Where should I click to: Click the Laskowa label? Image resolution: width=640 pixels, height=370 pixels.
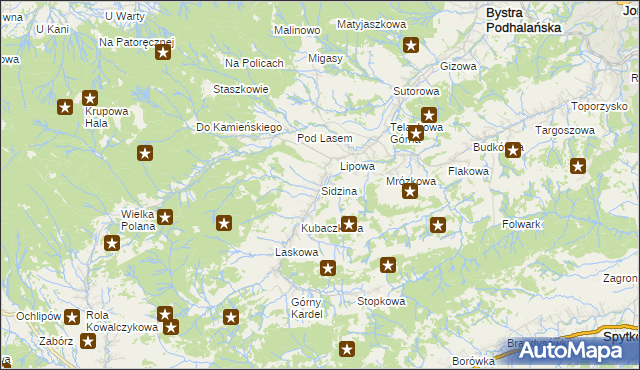(x=297, y=252)
